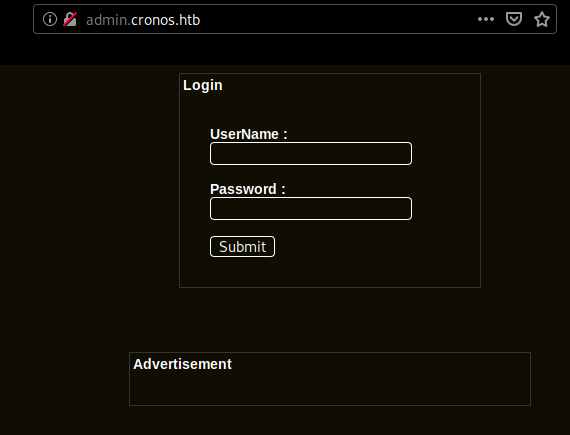The width and height of the screenshot is (570, 435).
Task: Click the UserName label
Action: point(249,134)
